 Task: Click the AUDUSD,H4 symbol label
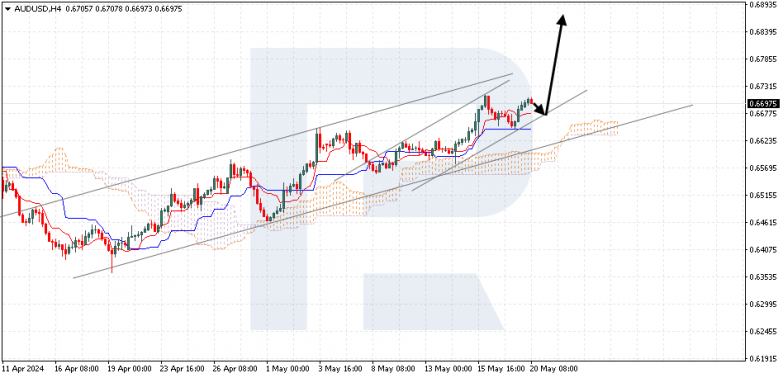click(x=37, y=8)
